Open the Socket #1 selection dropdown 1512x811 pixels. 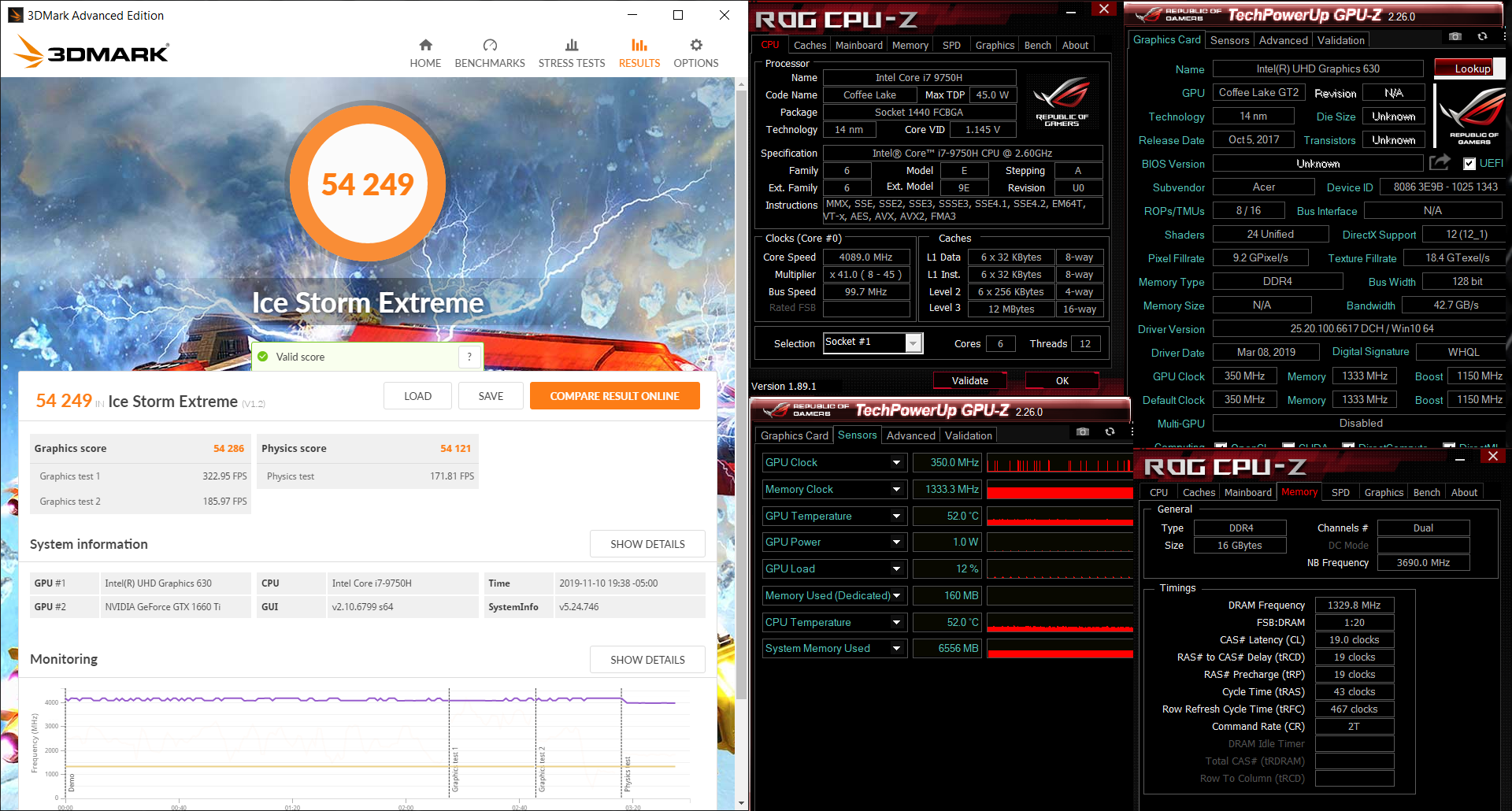[913, 343]
